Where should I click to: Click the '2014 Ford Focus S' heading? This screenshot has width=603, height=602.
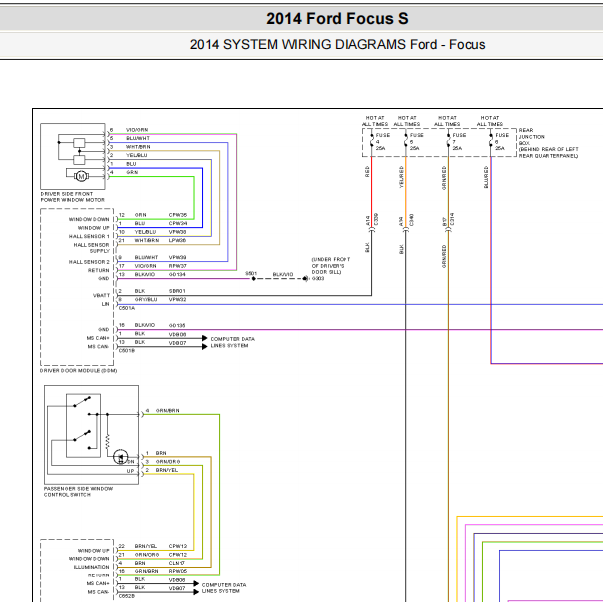click(x=337, y=18)
